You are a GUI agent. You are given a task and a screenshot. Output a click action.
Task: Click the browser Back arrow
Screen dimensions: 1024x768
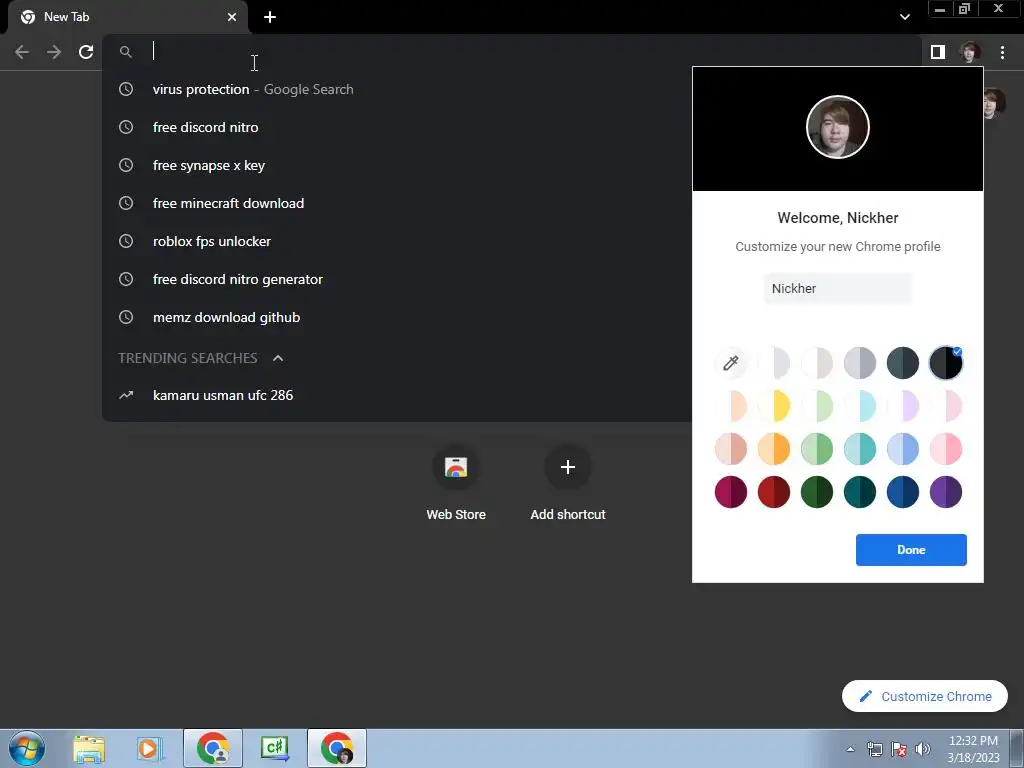pos(22,52)
